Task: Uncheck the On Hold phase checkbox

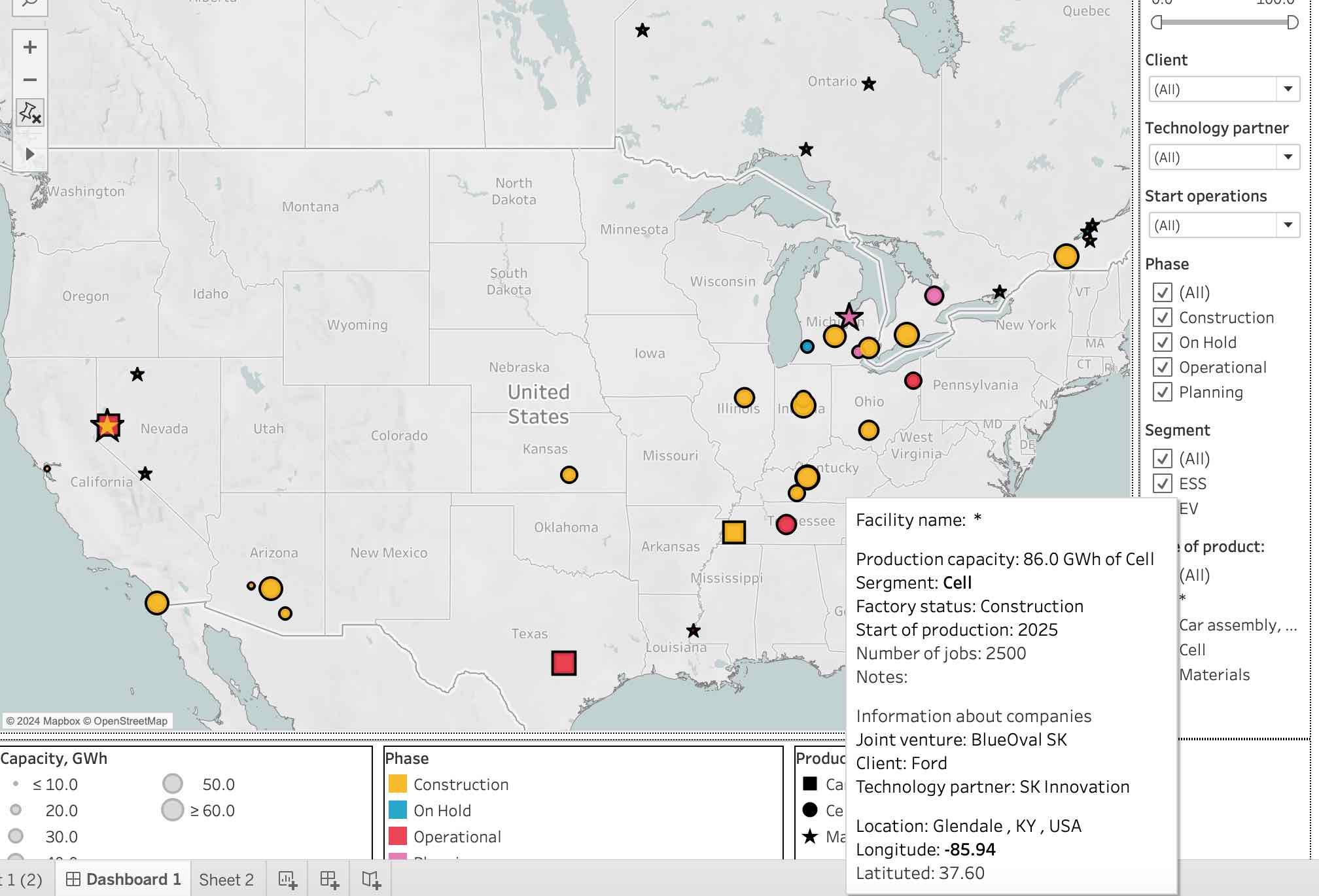Action: point(1163,342)
